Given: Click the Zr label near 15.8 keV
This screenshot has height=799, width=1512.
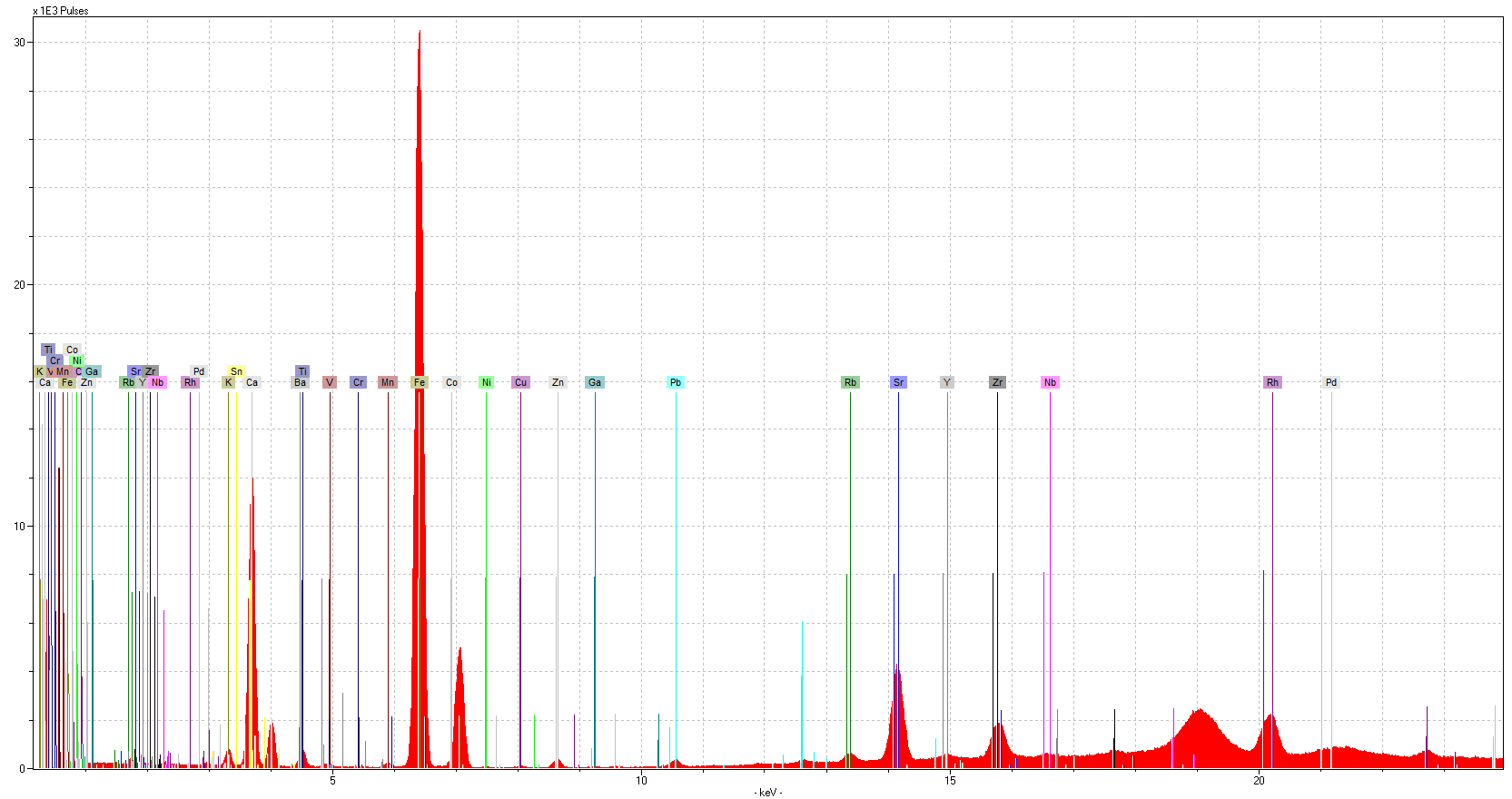Looking at the screenshot, I should (997, 382).
